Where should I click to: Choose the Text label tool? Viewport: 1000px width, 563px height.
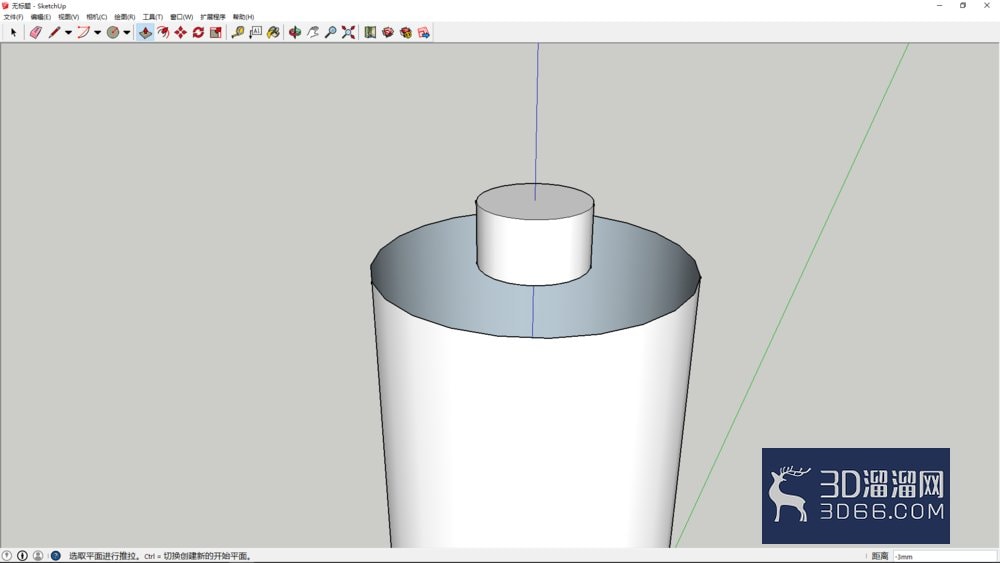coord(256,33)
